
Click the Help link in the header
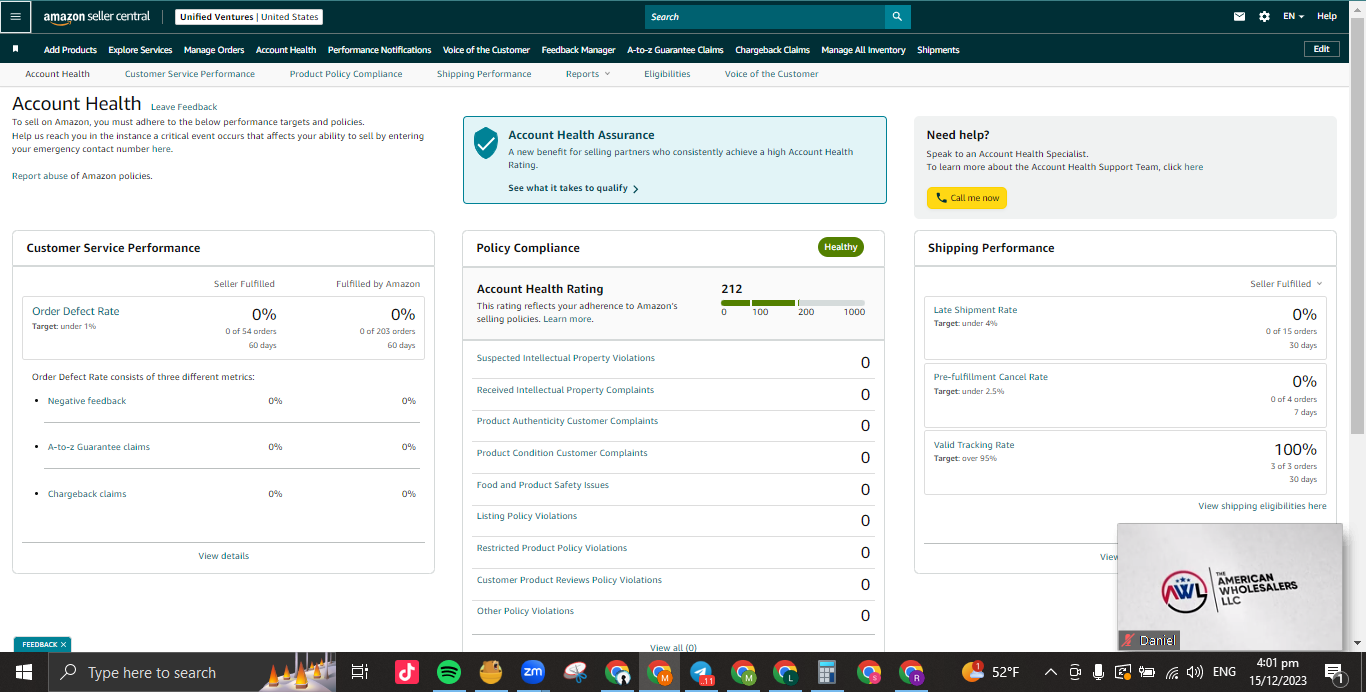1327,16
